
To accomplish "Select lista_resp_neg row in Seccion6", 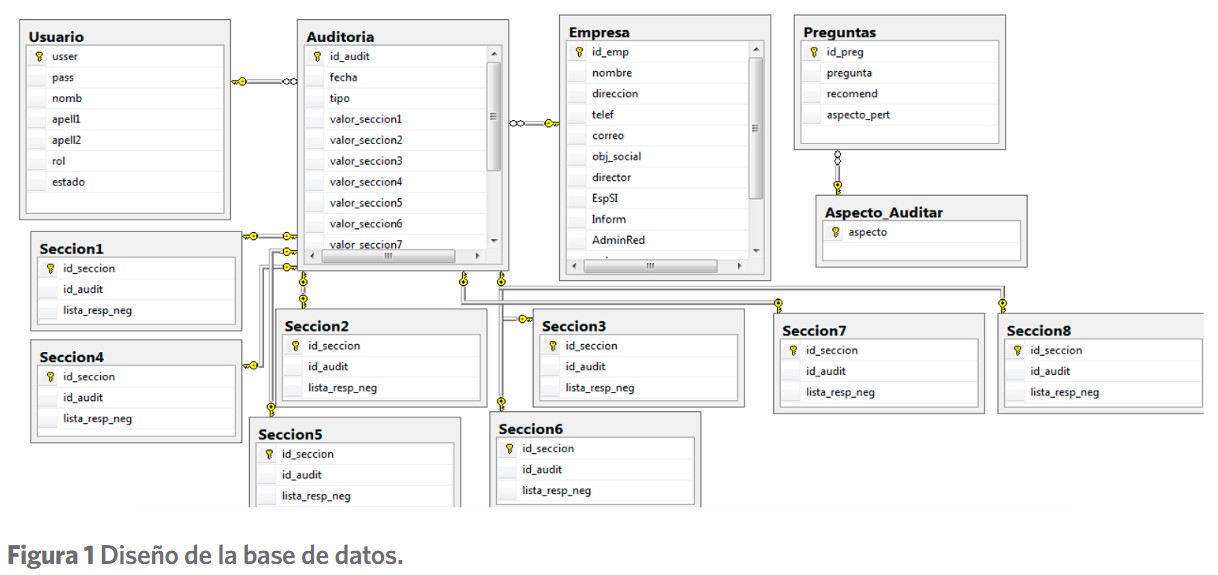I will (556, 491).
